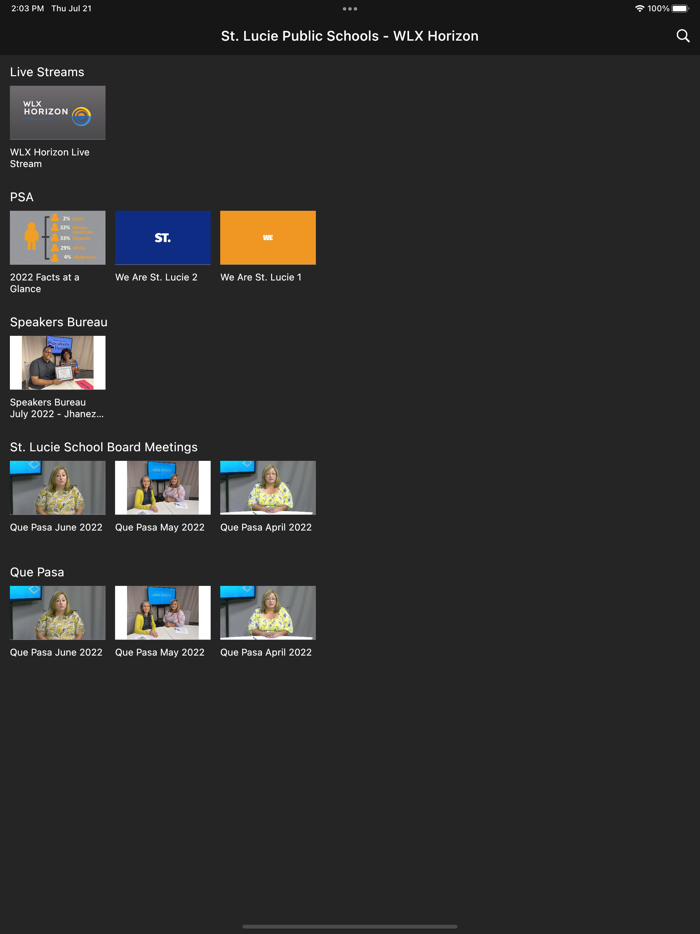This screenshot has width=700, height=934.
Task: Open WLX Horizon Live Stream thumbnail
Action: (58, 113)
